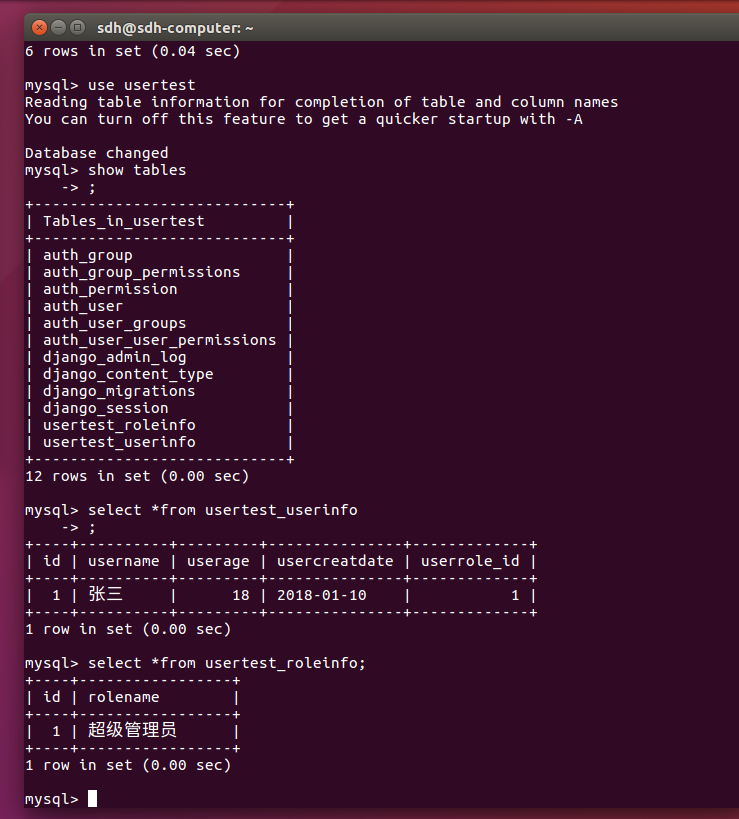Click 'auth_group_permissions' table name
This screenshot has width=739, height=819.
142,272
